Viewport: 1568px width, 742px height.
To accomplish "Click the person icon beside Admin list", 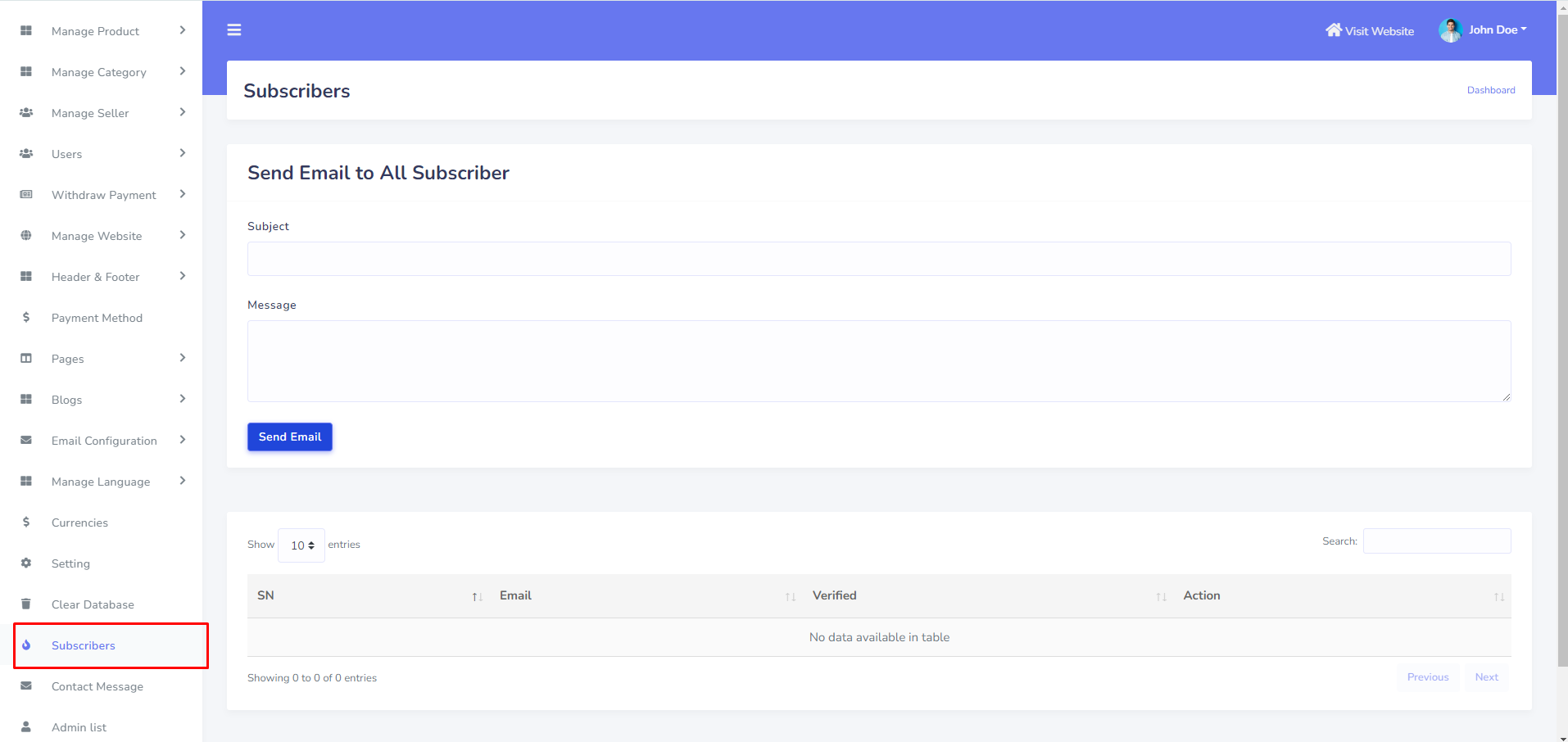I will pos(26,727).
